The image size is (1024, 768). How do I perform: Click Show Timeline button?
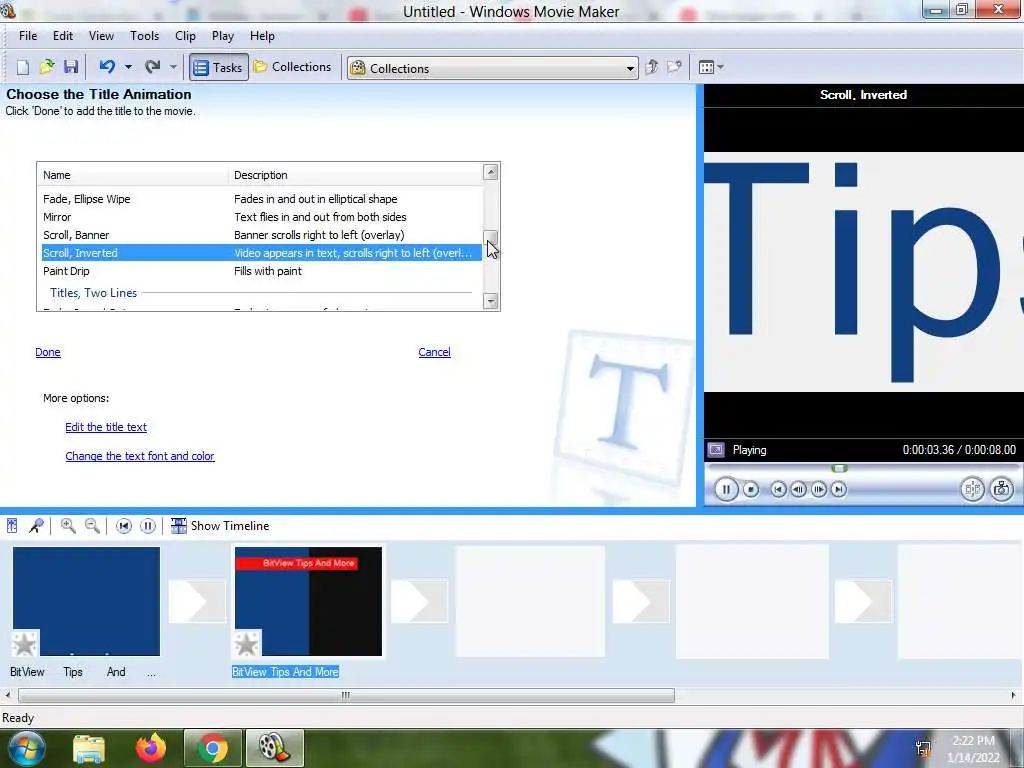click(x=220, y=526)
